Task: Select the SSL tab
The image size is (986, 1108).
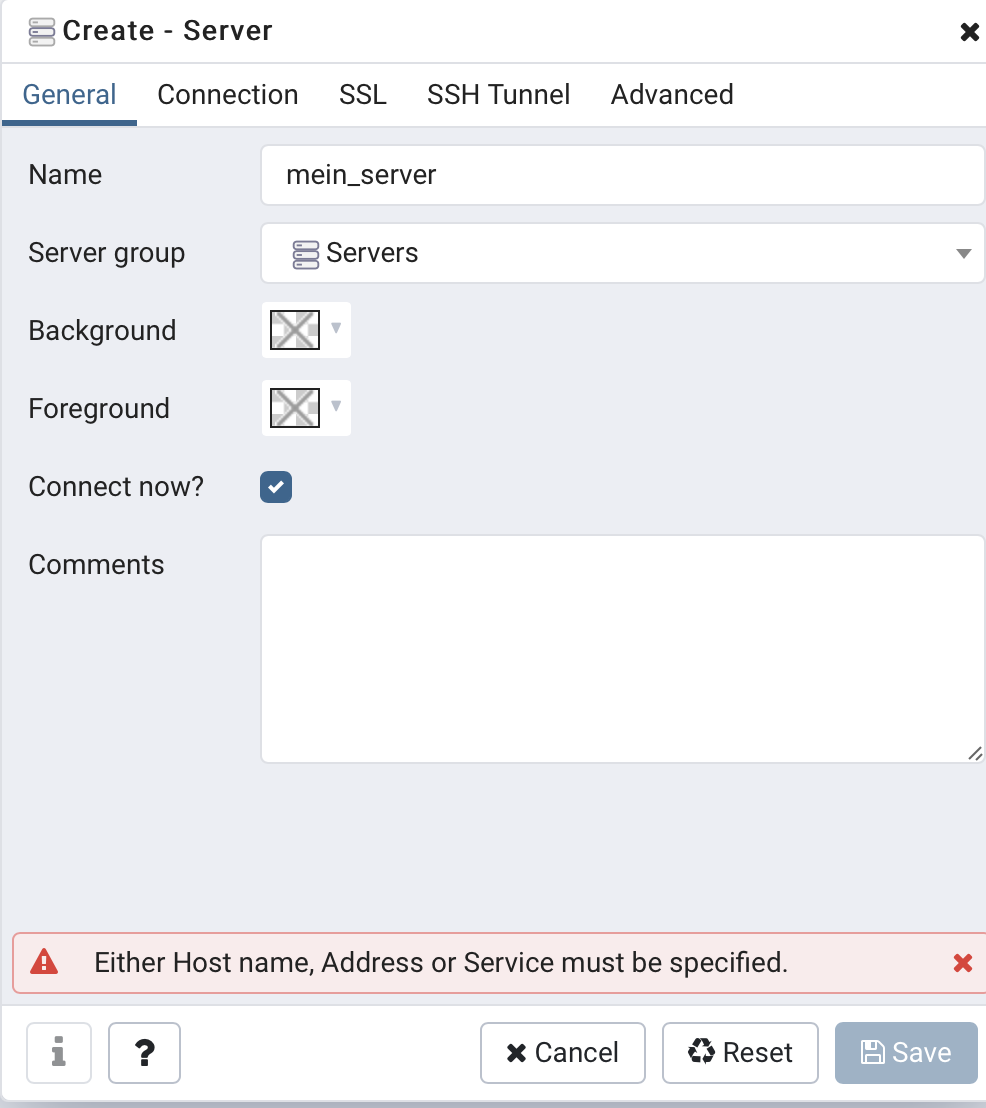Action: point(363,95)
